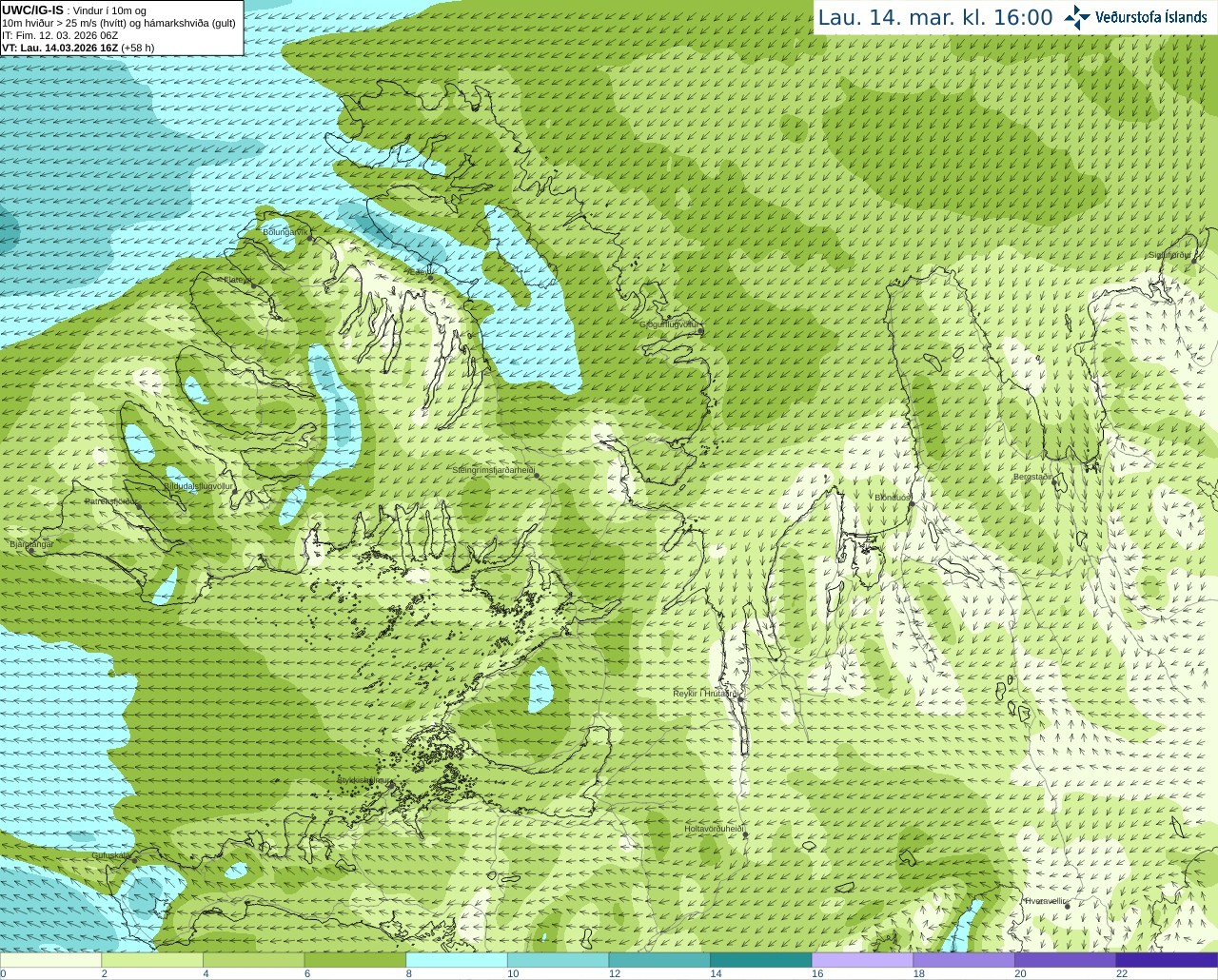
Task: Click the 'Bergsstaðir' place label
Action: [x=1034, y=477]
